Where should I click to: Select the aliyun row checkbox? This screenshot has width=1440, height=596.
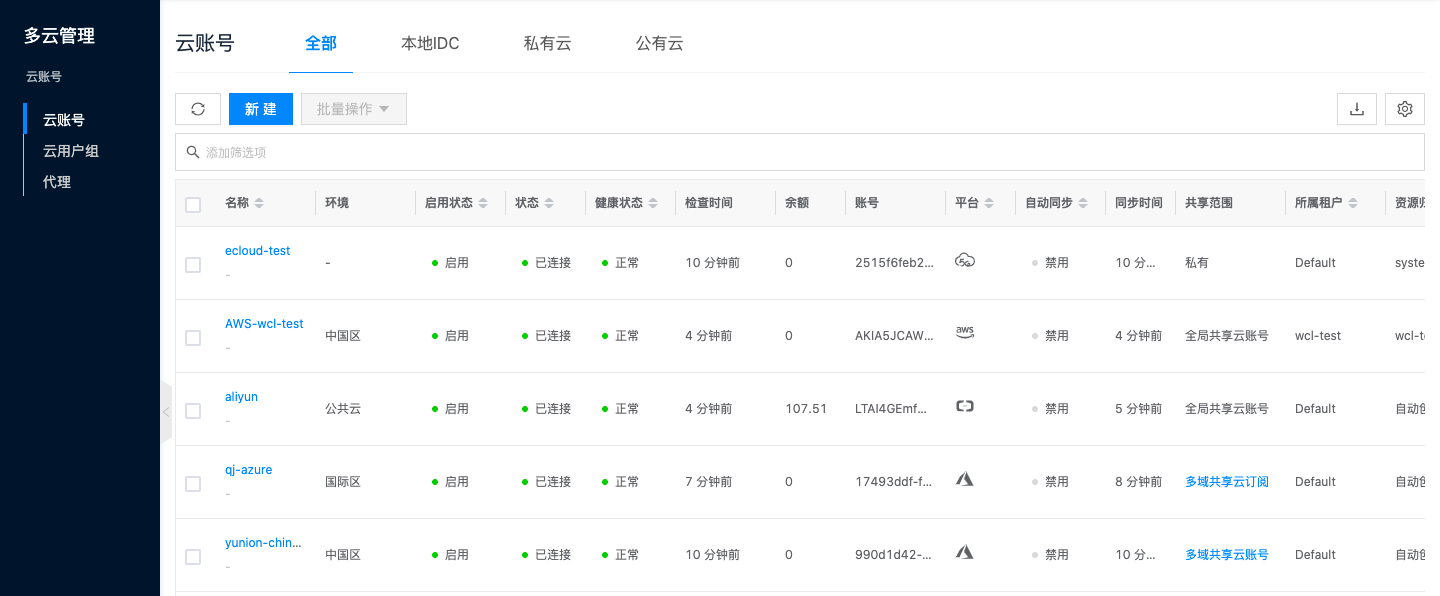tap(193, 411)
